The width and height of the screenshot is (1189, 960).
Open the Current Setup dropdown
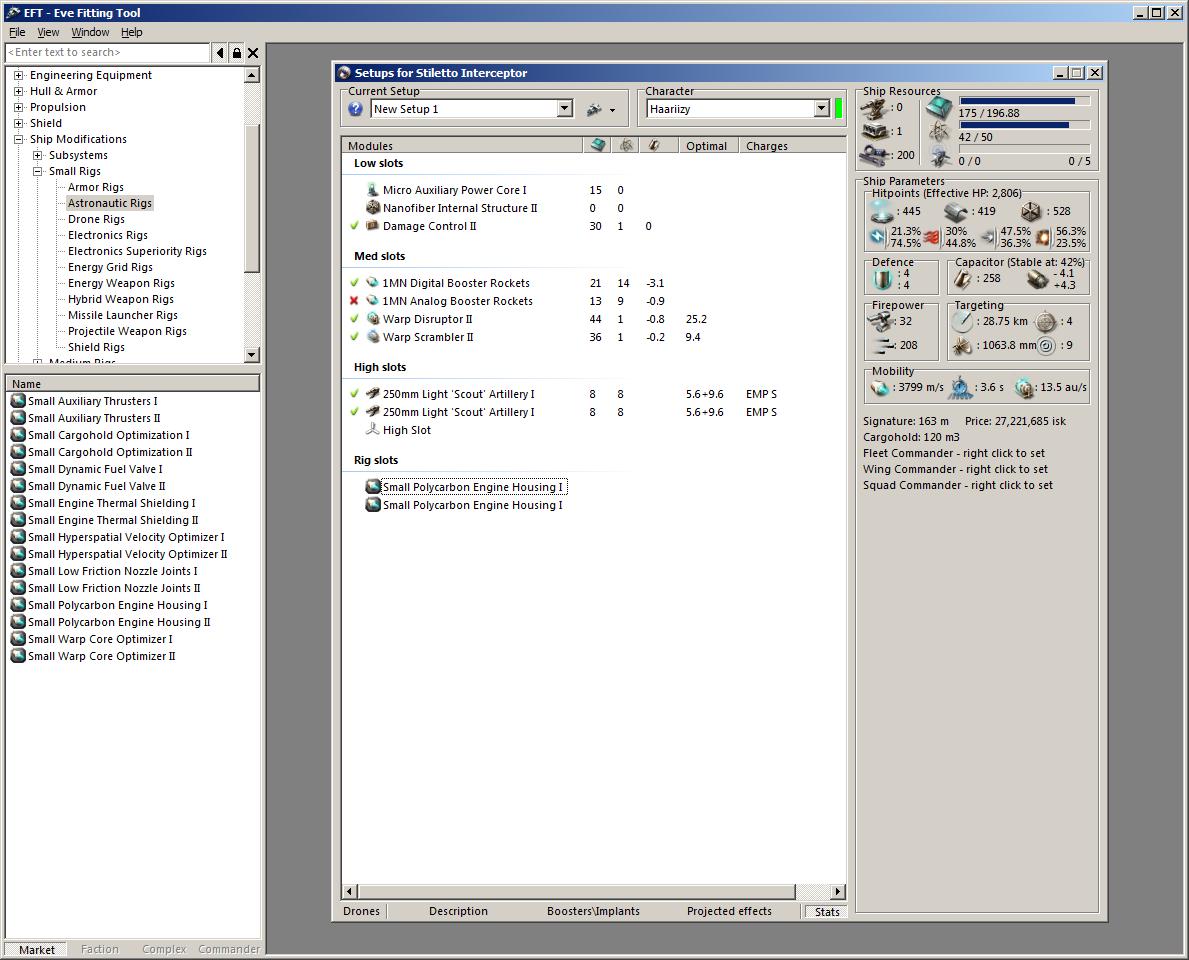tap(564, 109)
